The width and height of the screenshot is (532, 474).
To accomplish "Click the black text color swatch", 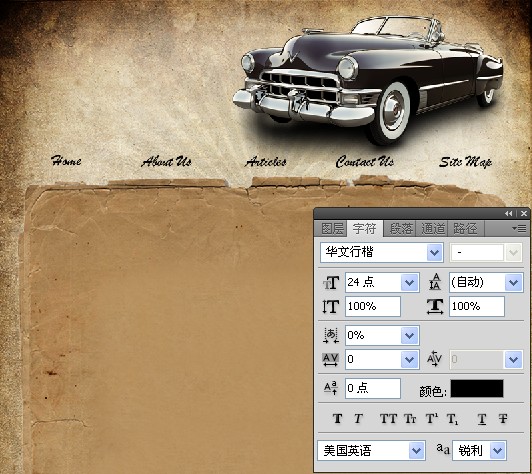I will (x=477, y=388).
